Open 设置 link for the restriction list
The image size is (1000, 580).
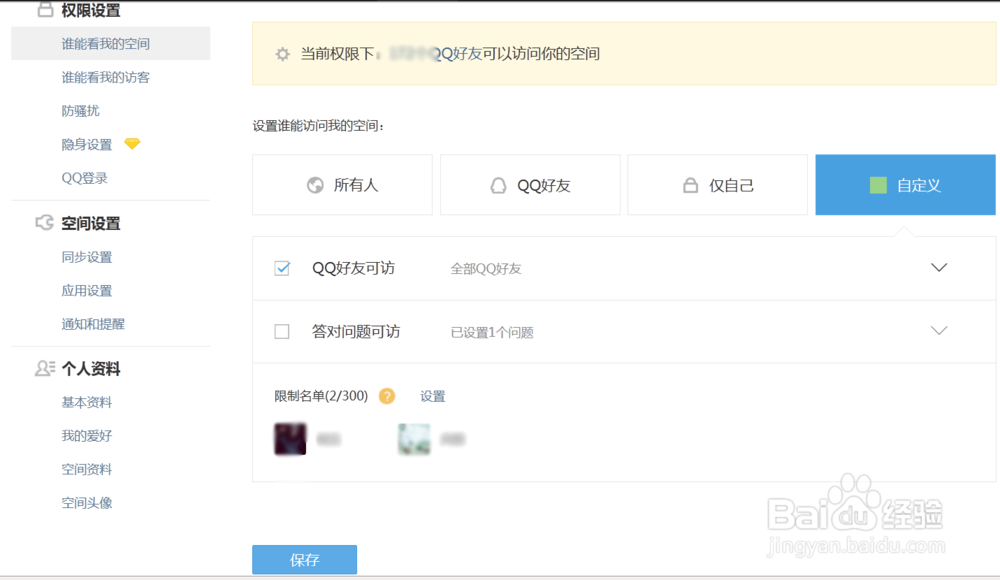(x=433, y=396)
